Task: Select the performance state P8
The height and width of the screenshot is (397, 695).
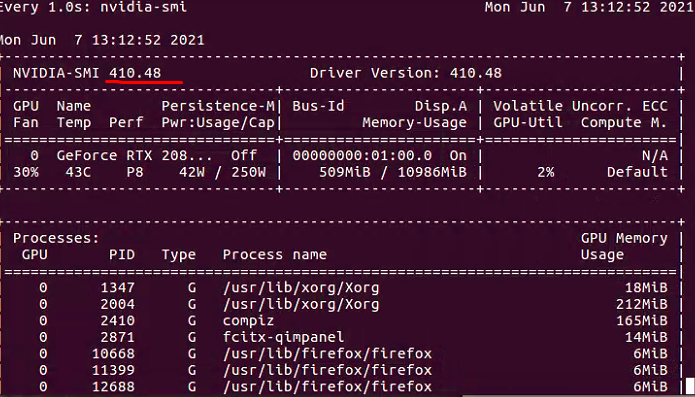Action: 135,172
